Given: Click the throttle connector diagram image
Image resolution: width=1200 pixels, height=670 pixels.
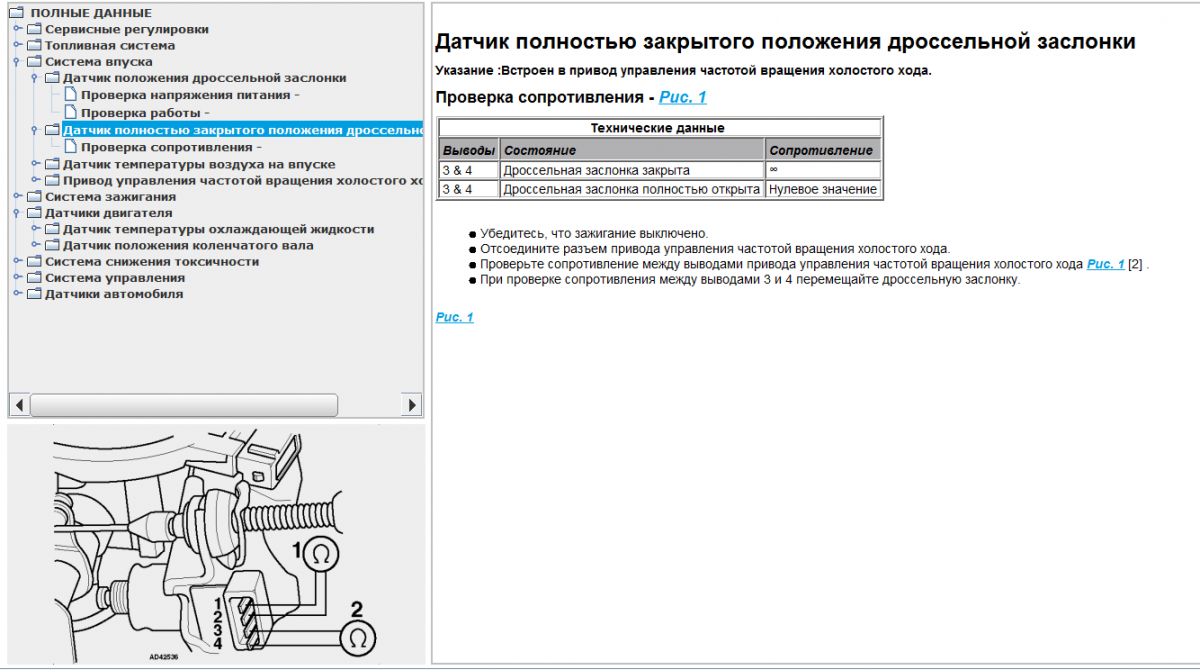Looking at the screenshot, I should coord(216,544).
